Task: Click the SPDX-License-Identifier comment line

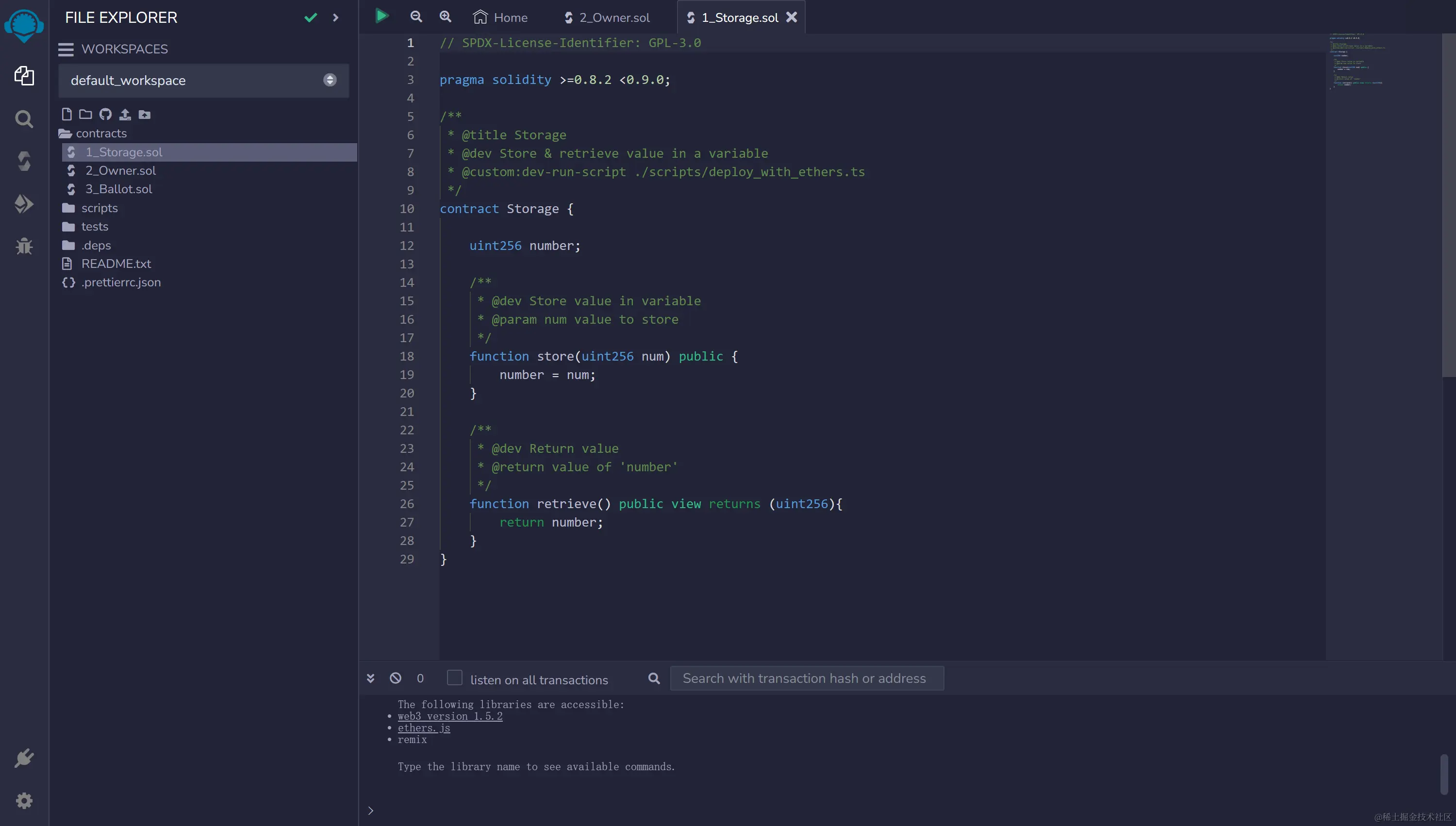Action: [x=570, y=43]
